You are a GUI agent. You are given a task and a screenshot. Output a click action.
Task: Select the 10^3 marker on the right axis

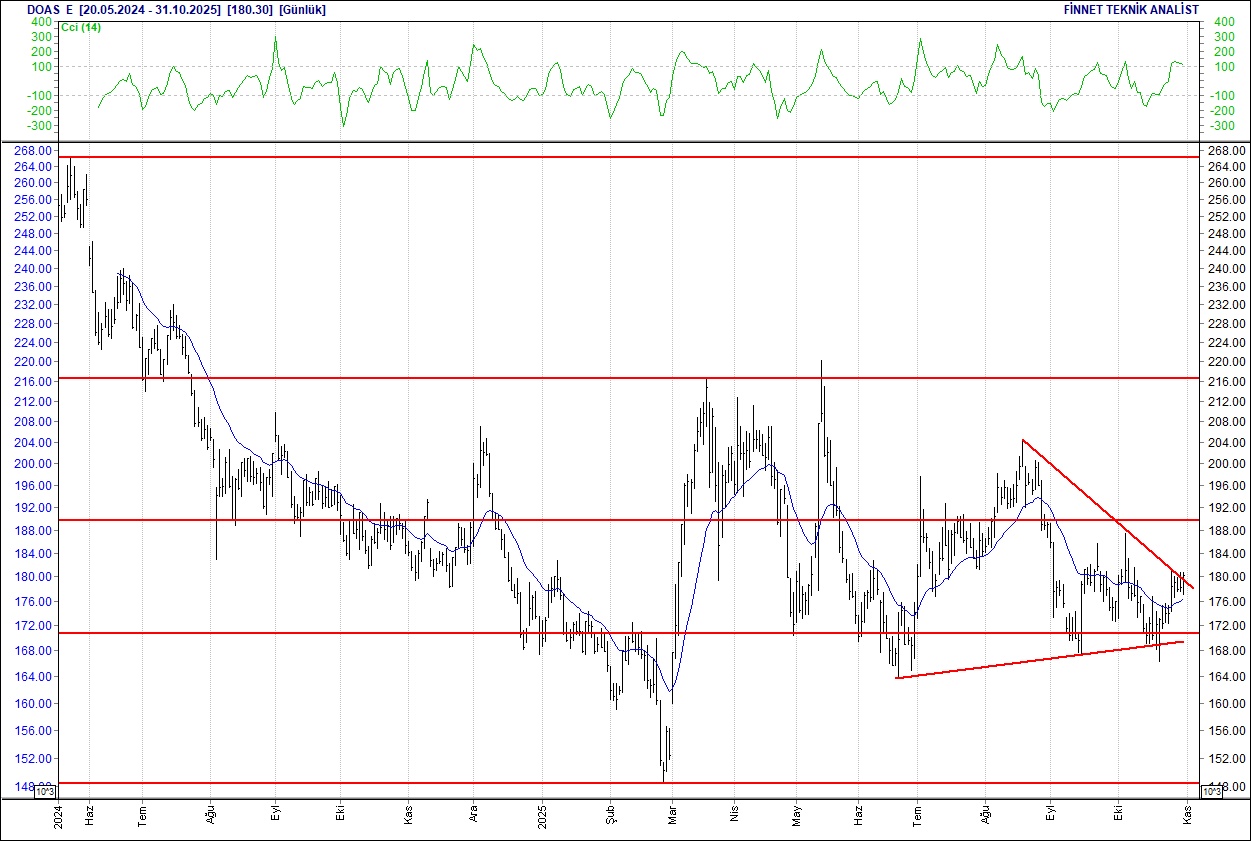coord(1212,788)
